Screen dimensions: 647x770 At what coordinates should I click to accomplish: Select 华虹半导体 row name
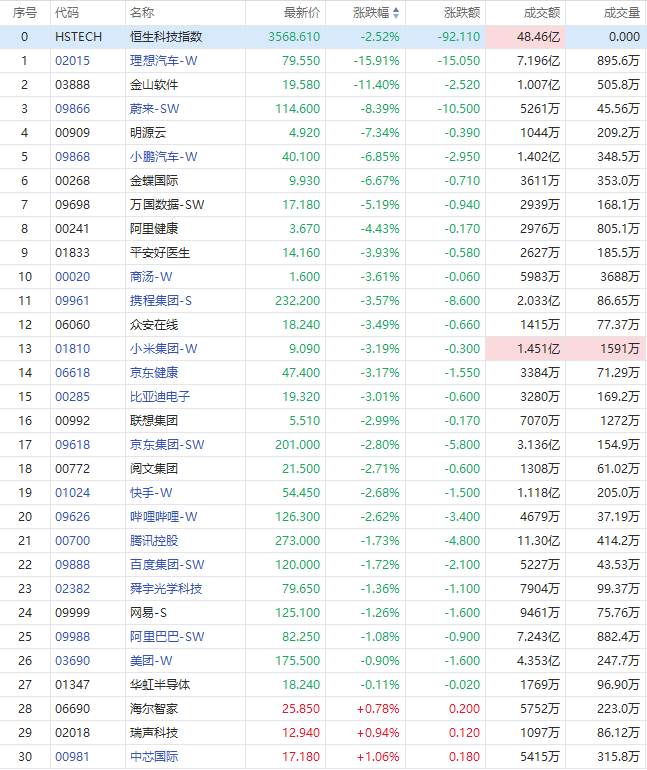(160, 685)
